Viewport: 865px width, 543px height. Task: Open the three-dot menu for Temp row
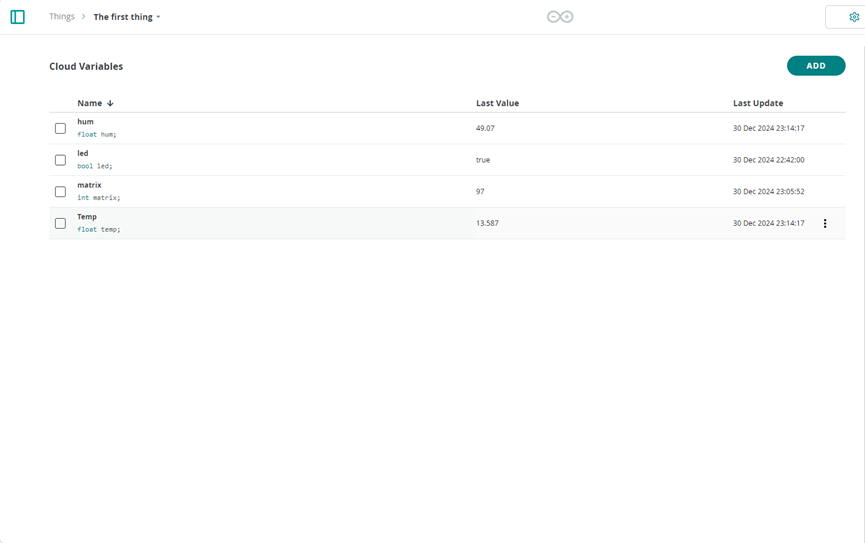pyautogui.click(x=825, y=223)
